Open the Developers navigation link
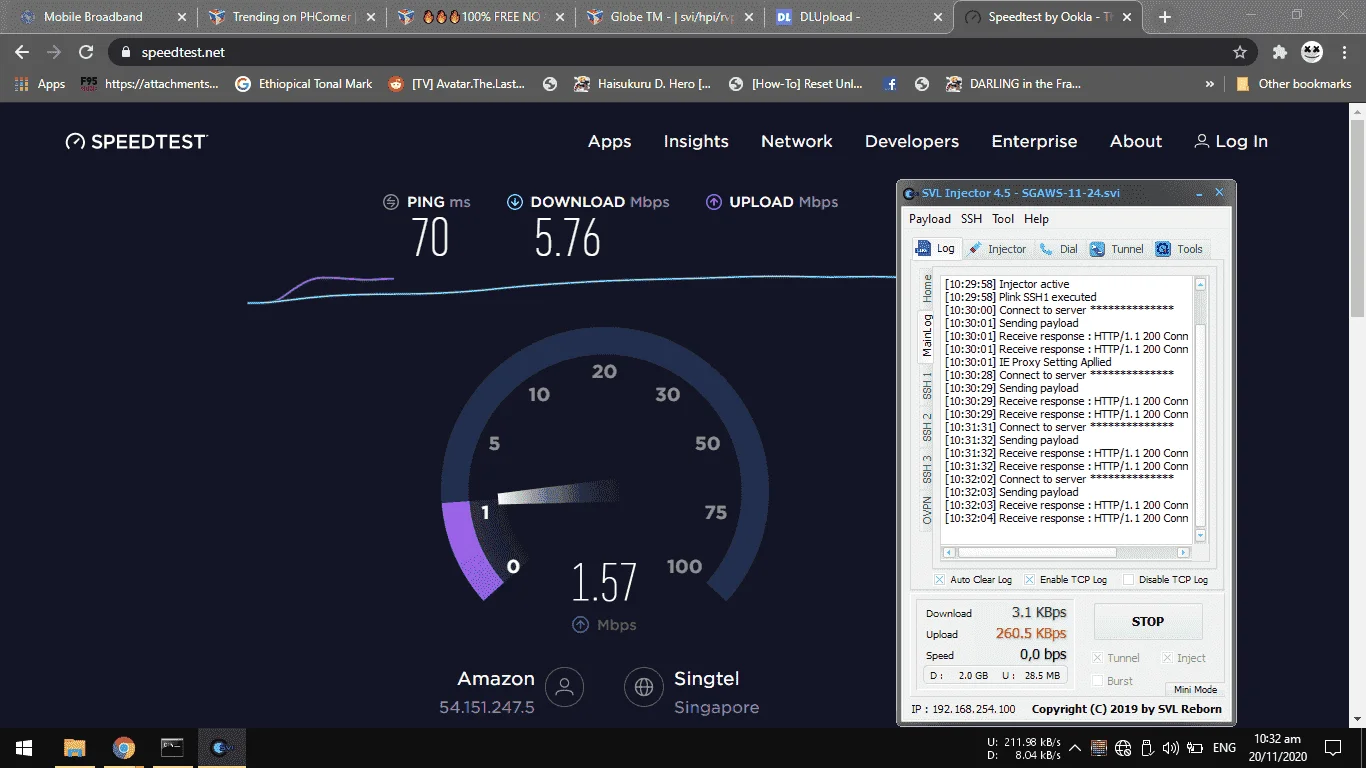 point(912,141)
